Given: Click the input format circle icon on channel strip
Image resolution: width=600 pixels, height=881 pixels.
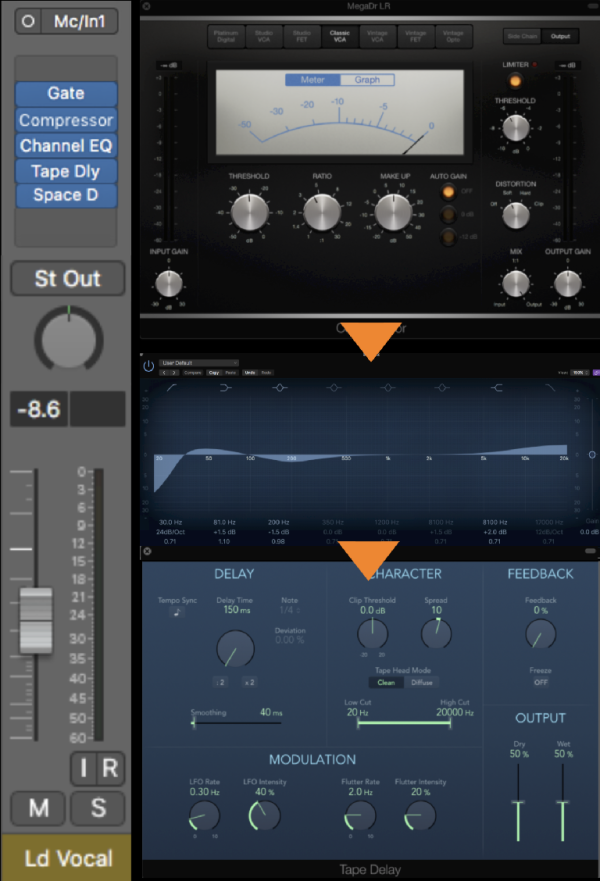Looking at the screenshot, I should tap(28, 21).
